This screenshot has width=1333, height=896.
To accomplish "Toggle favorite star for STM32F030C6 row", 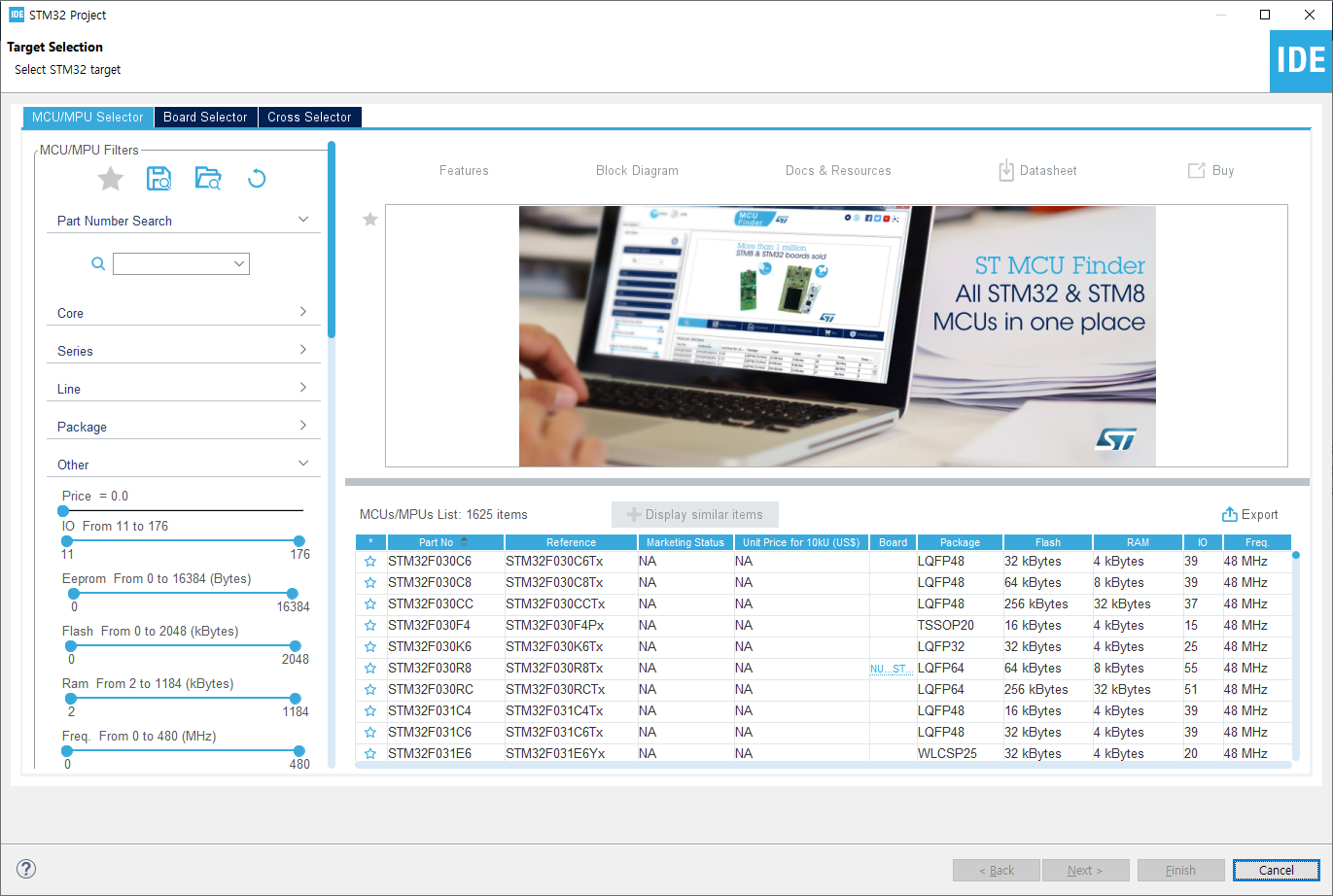I will coord(370,562).
